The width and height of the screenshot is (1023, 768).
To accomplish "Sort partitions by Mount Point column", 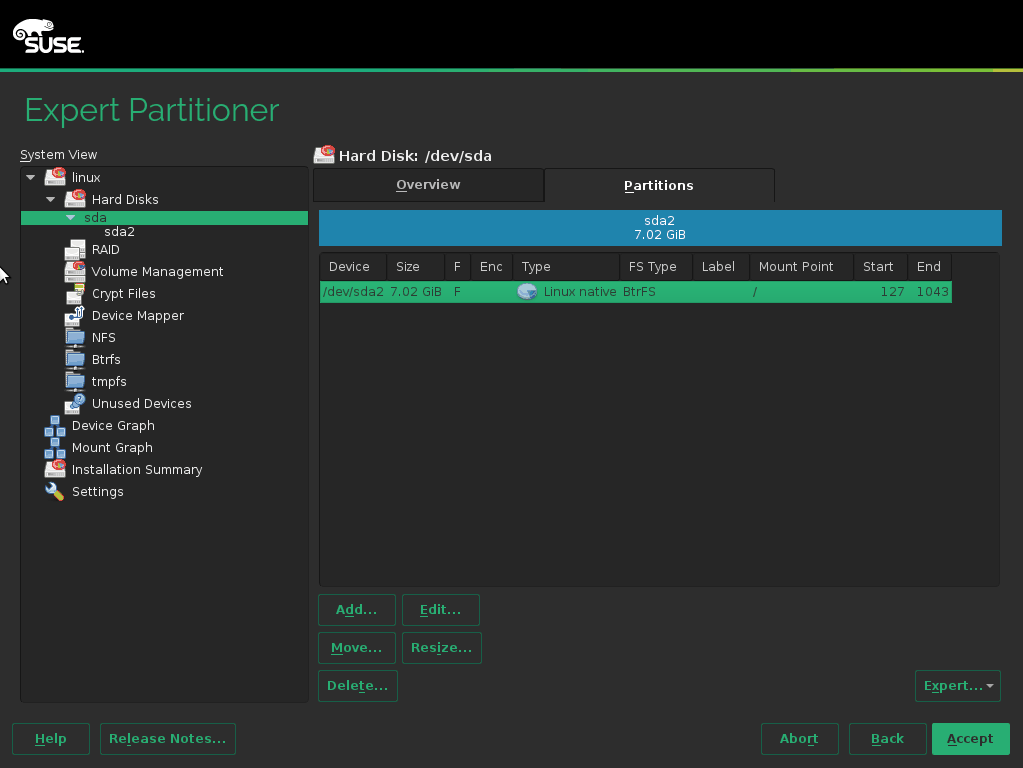I will click(x=796, y=267).
